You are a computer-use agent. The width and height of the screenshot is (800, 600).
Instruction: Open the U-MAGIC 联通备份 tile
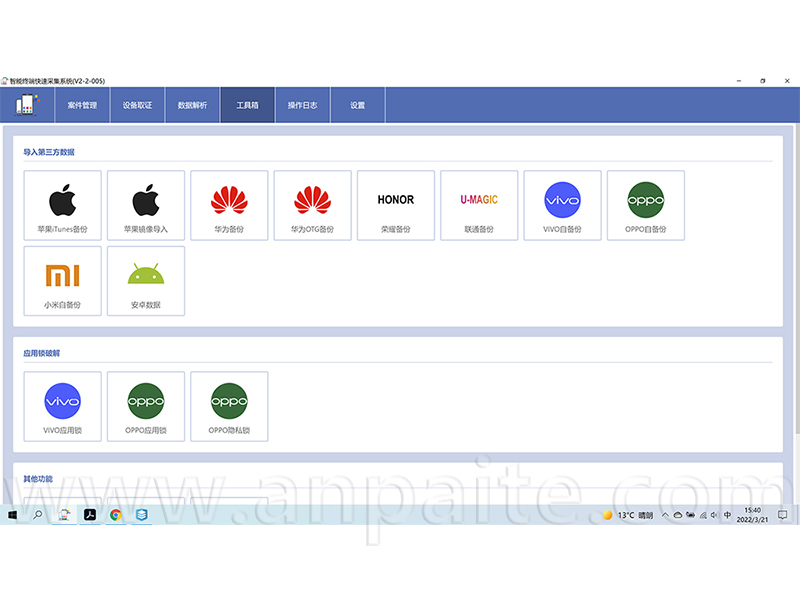479,205
